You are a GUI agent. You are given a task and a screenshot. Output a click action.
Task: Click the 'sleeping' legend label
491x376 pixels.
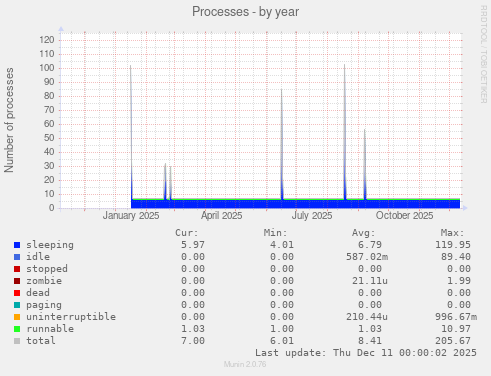point(50,245)
